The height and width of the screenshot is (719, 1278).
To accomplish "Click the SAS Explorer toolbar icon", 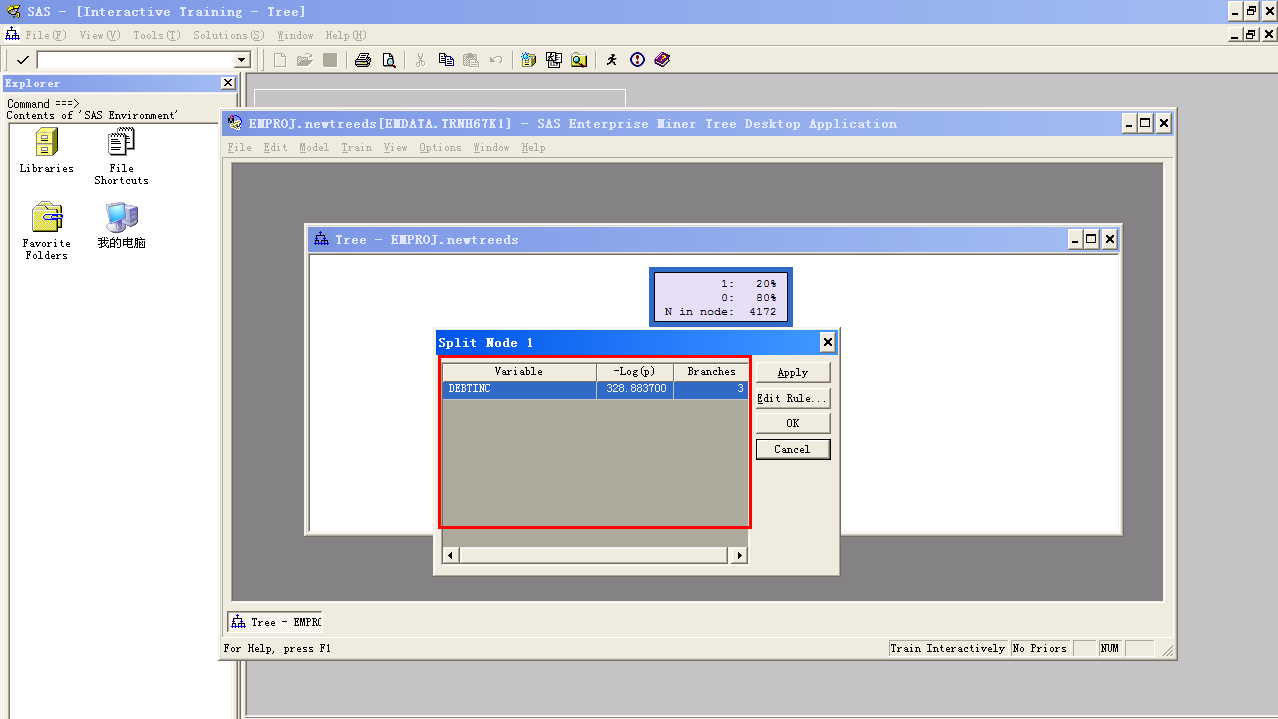I will coord(554,60).
